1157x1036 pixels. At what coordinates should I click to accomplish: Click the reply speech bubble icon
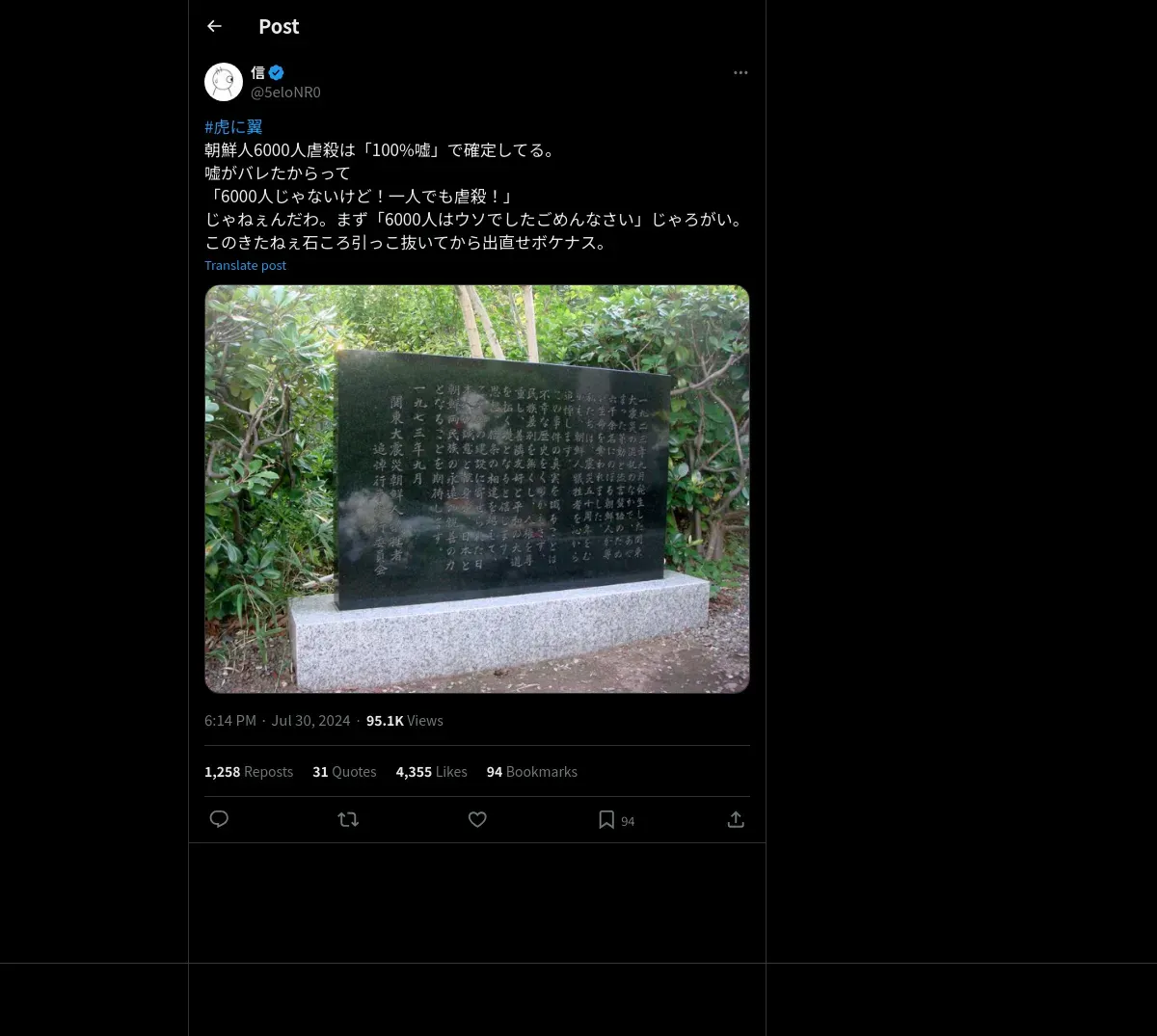(219, 819)
